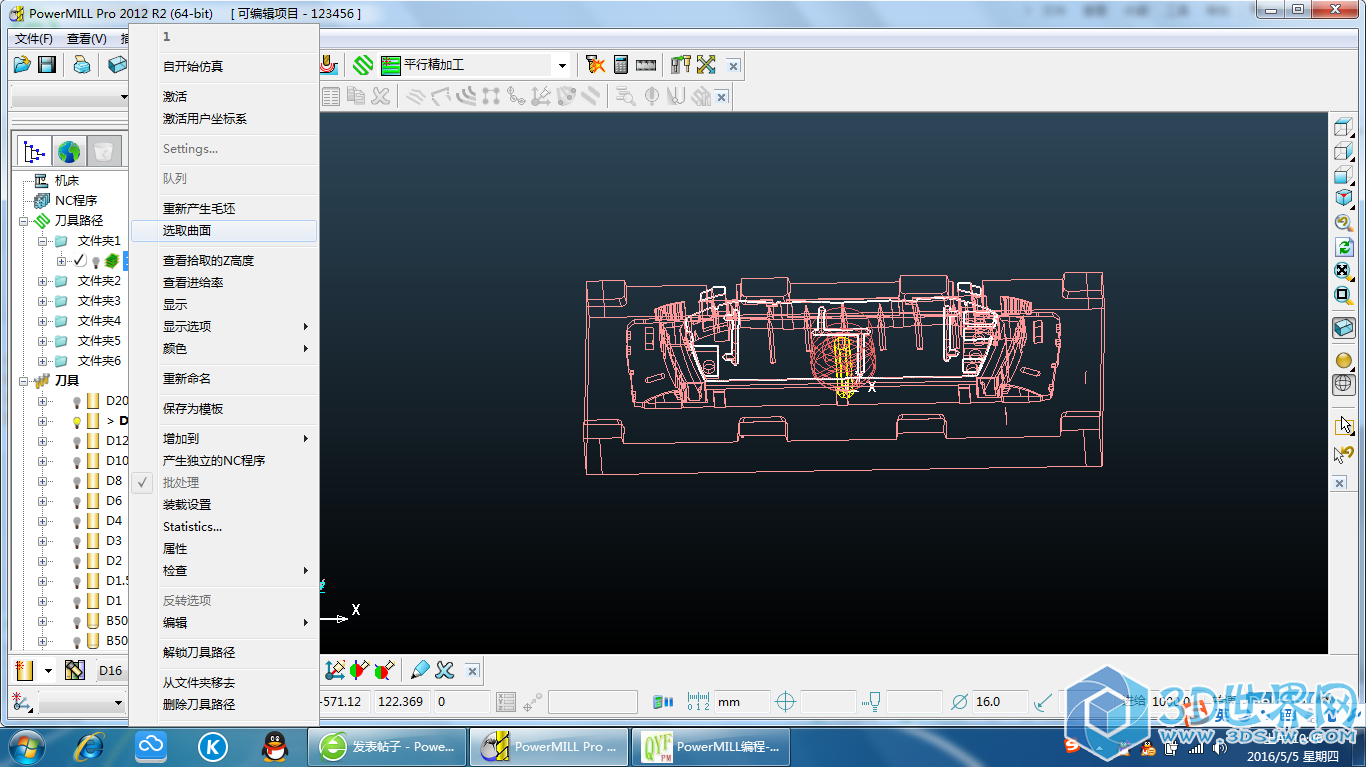The image size is (1366, 767).
Task: Toggle light bulb visibility for tool D20
Action: pos(77,401)
